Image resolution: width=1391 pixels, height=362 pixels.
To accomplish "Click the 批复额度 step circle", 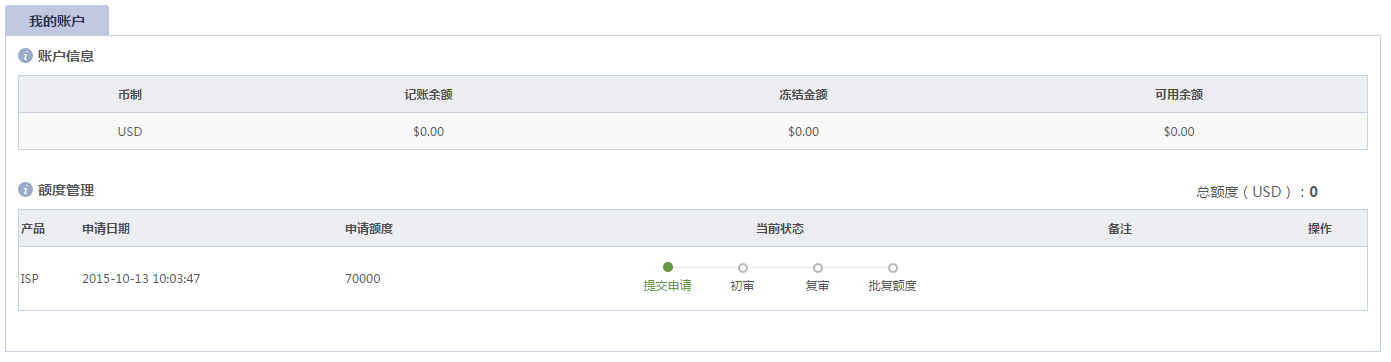I will coord(893,268).
